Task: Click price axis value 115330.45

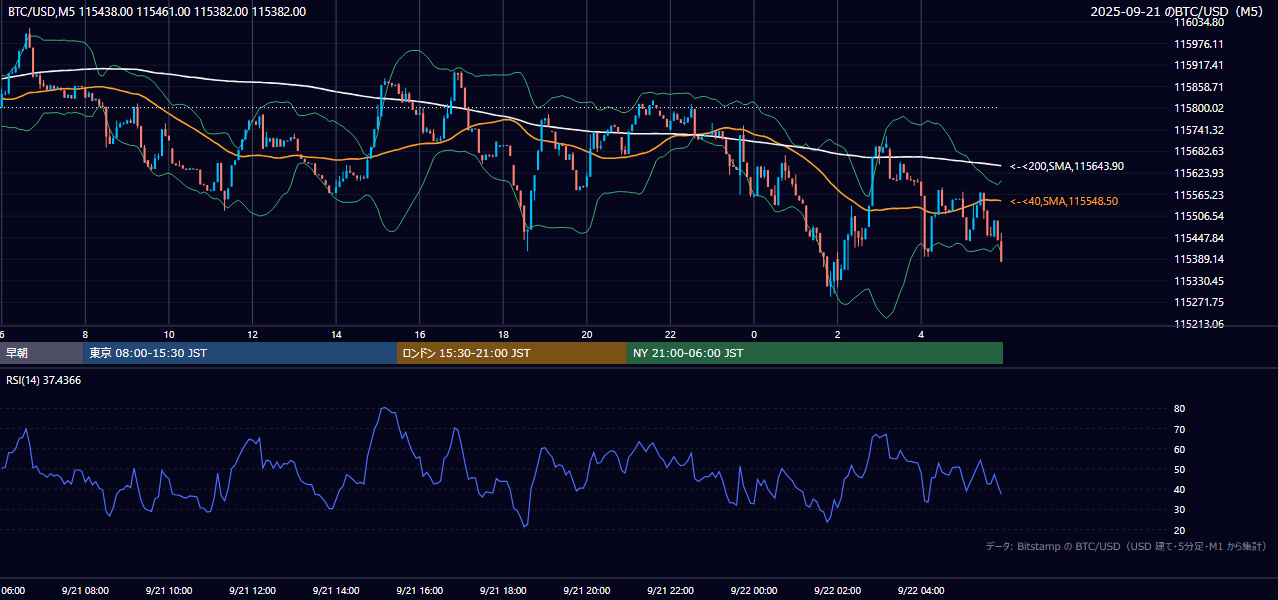Action: pos(1199,281)
